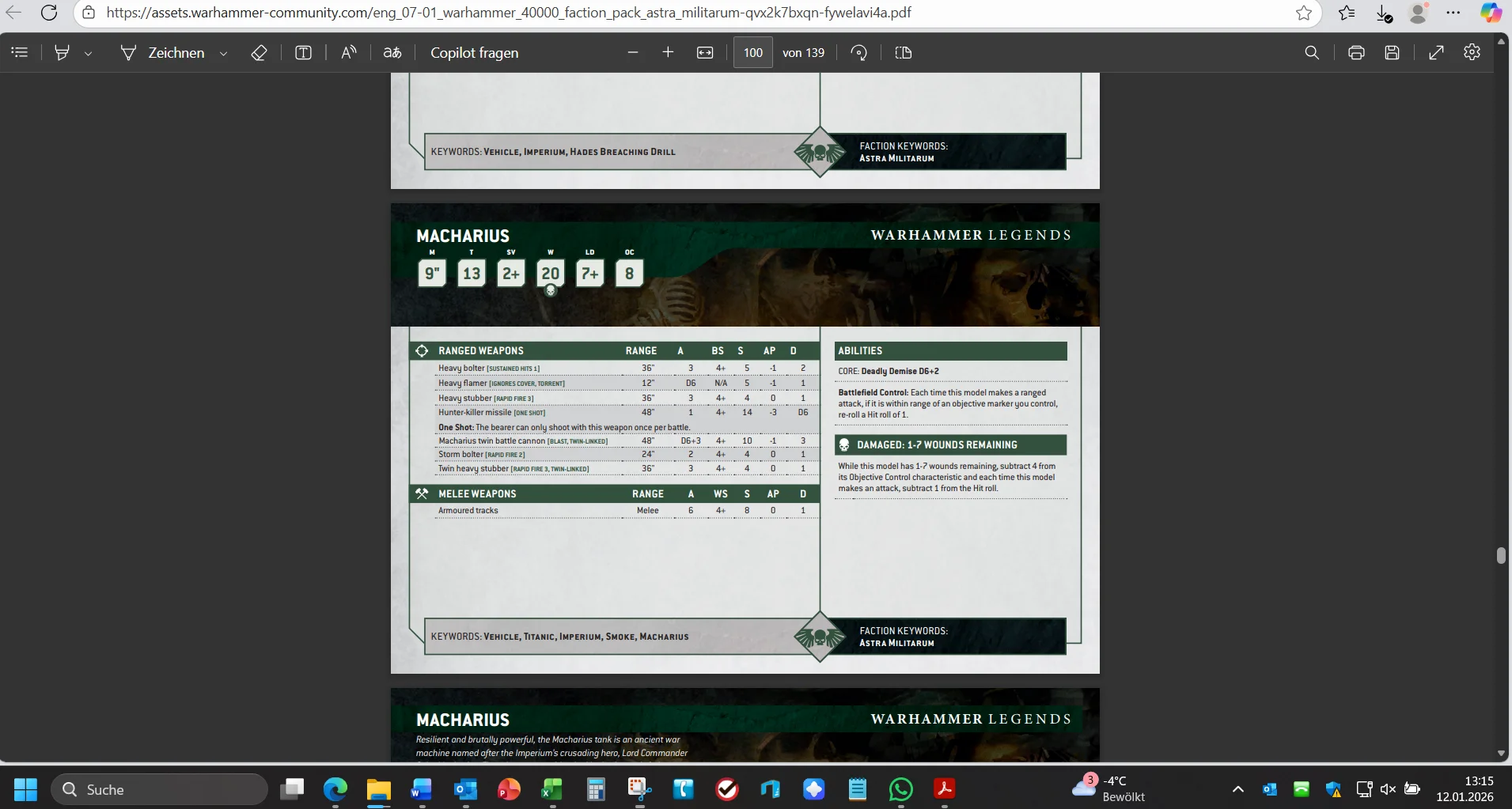
Task: Open the clock and date flyout
Action: tap(1465, 788)
